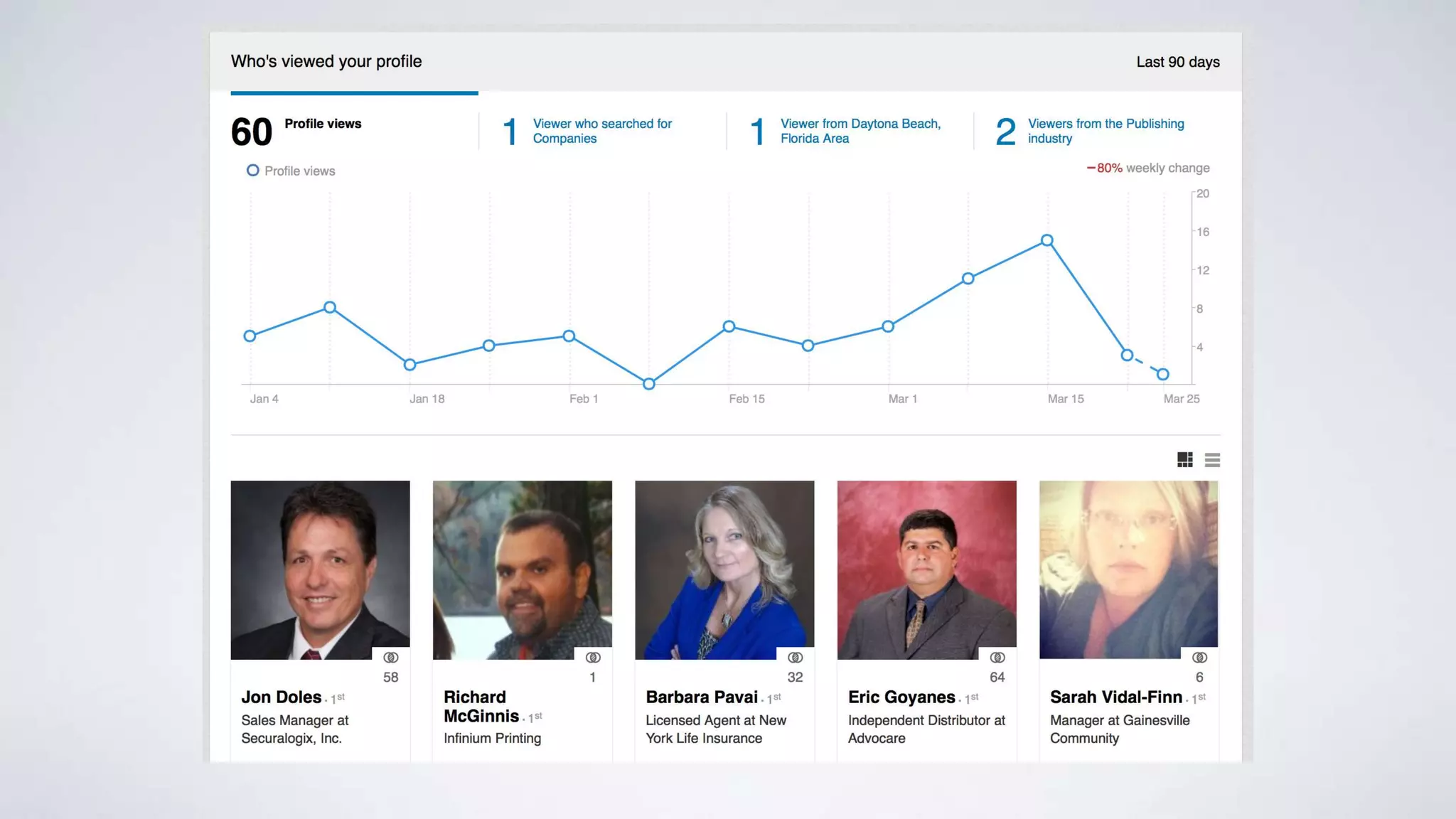Click Richard McGinnis's profile photo

pyautogui.click(x=522, y=569)
